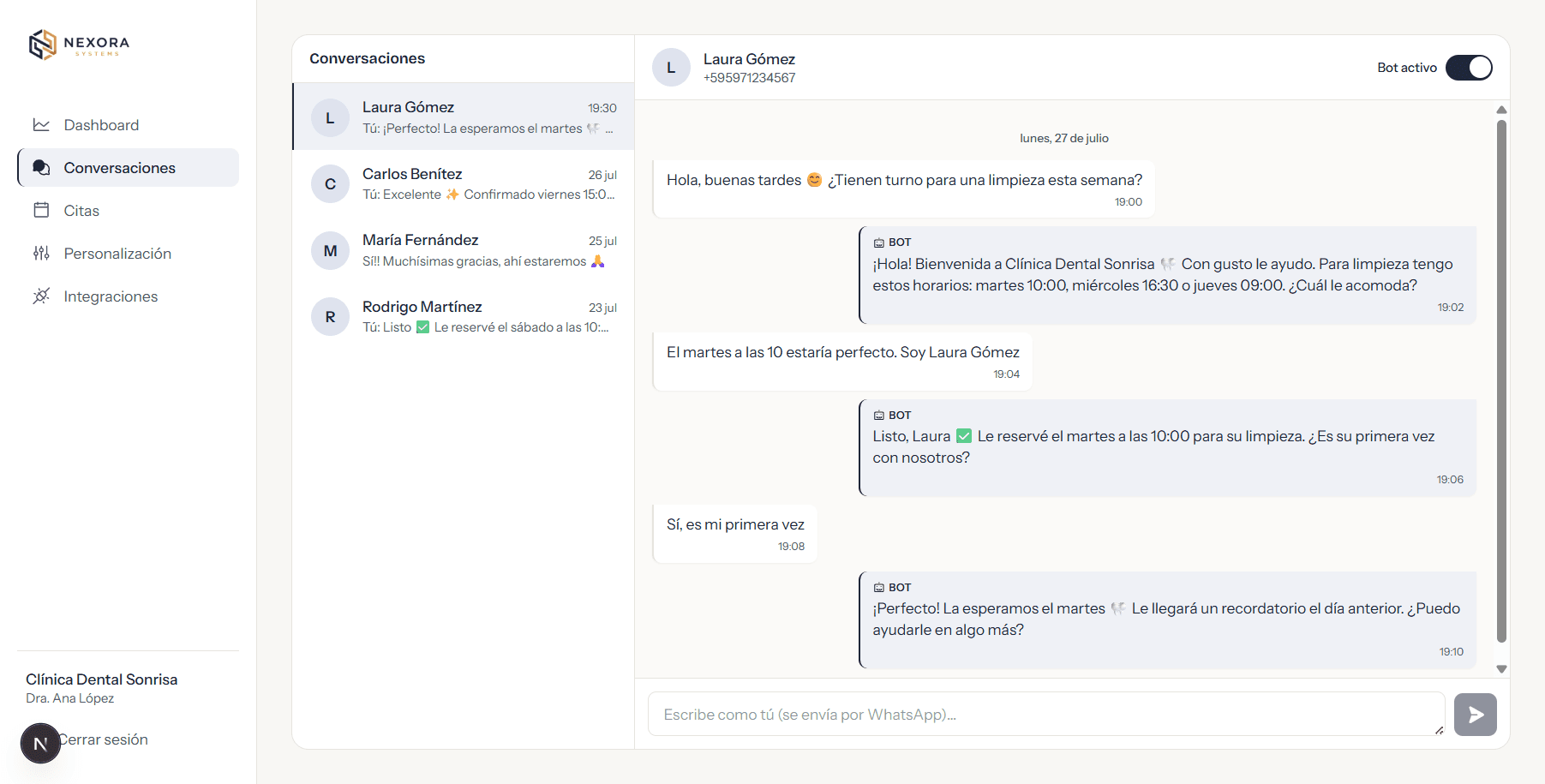Click the 23 jul date on Rodrigo's conversation
The height and width of the screenshot is (784, 1545).
pyautogui.click(x=602, y=308)
